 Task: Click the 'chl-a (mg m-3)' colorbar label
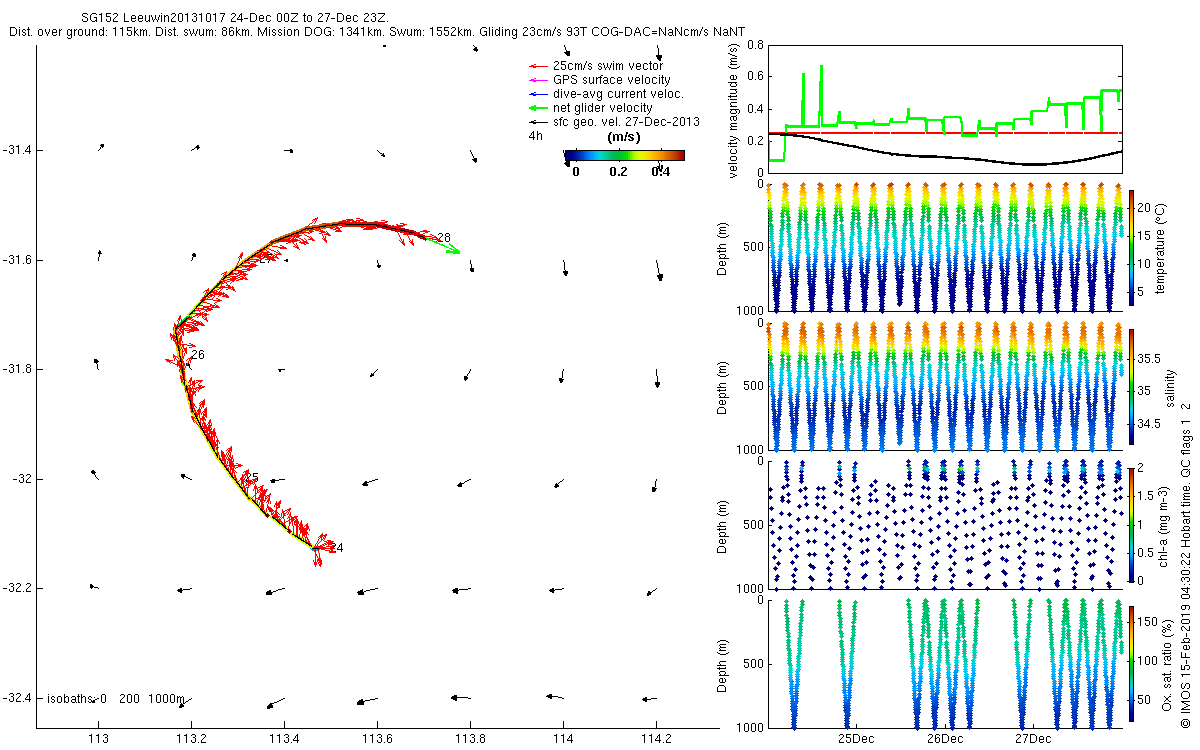click(1163, 527)
